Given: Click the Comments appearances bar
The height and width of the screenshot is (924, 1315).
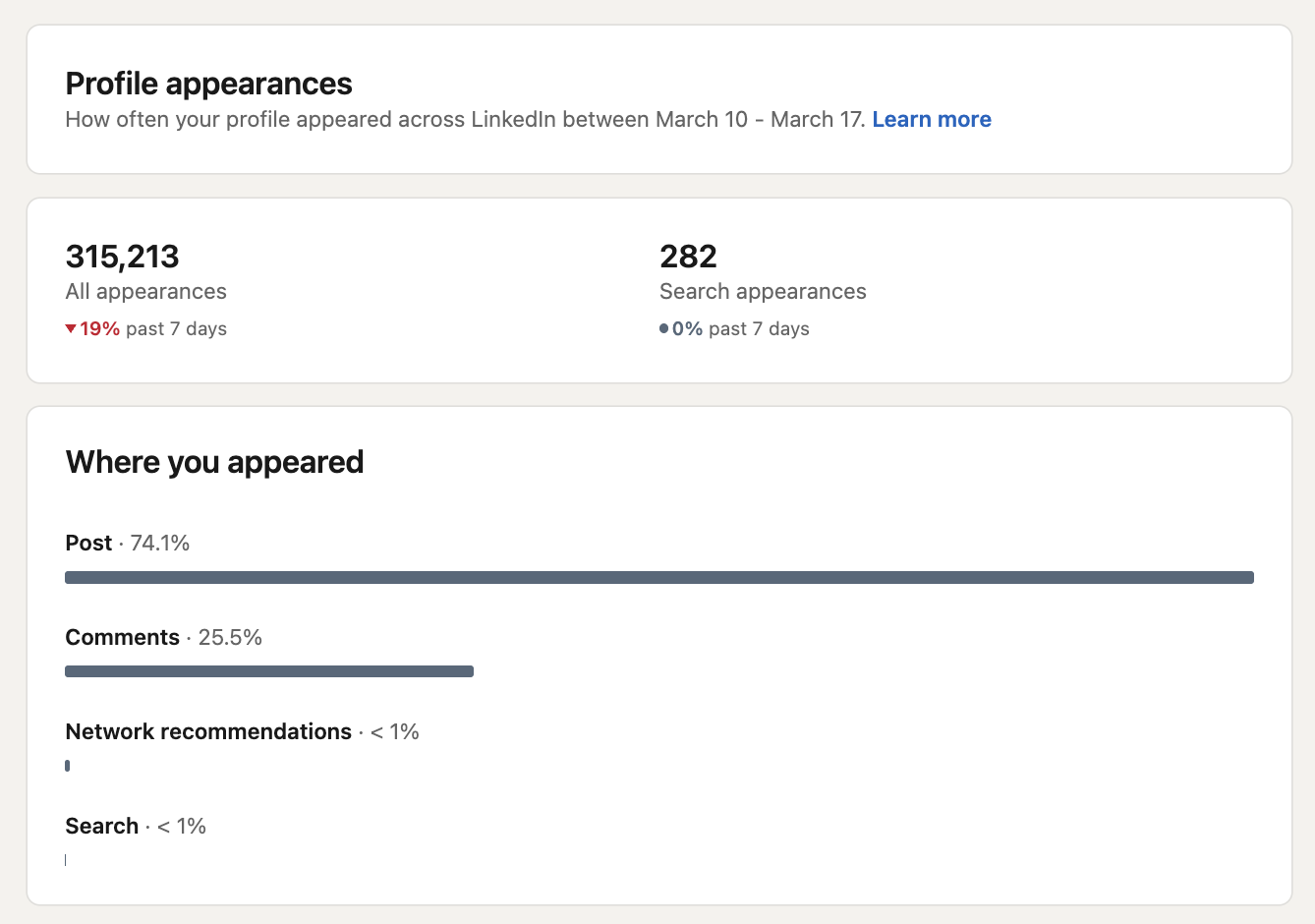Looking at the screenshot, I should point(269,670).
